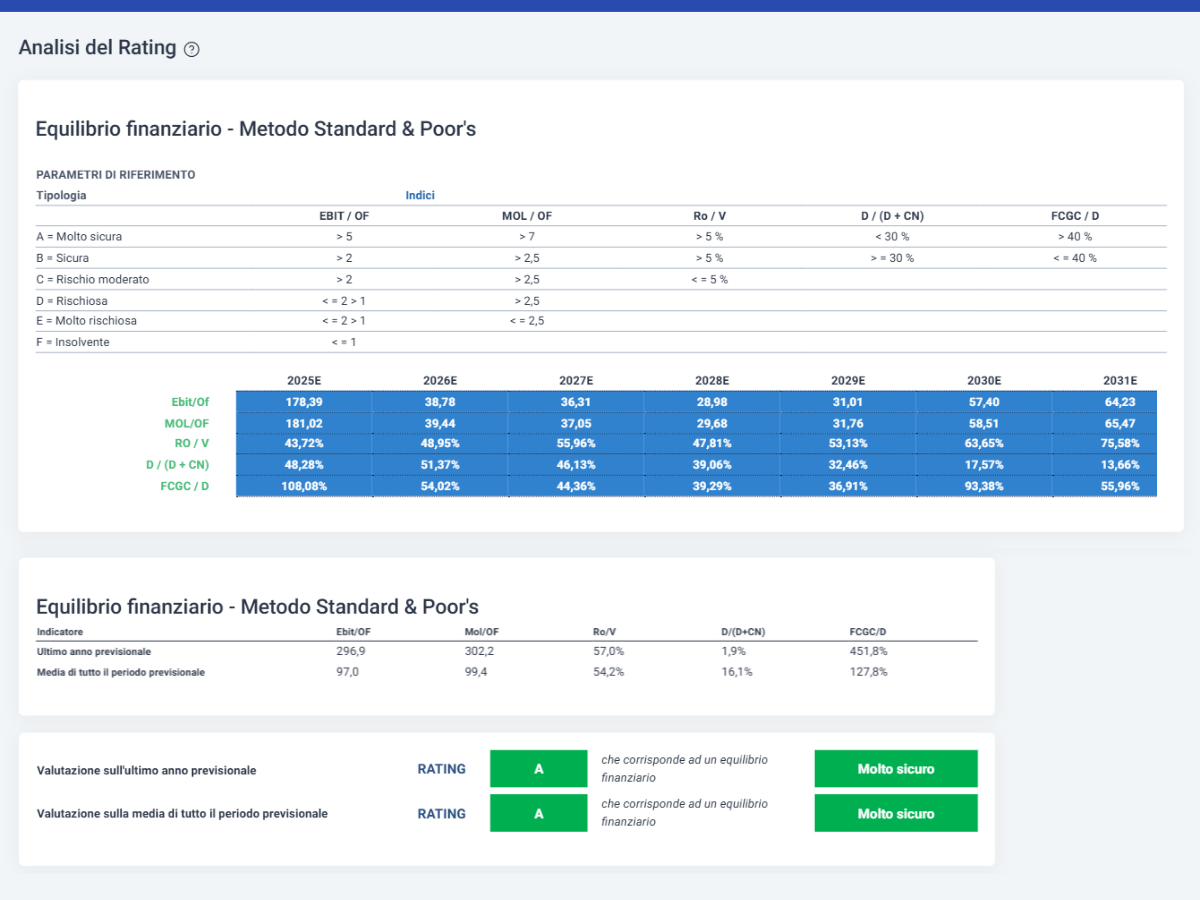Click the D/(D+CN) 2031E cell 13,66%
Image resolution: width=1200 pixels, height=900 pixels.
pos(1105,465)
